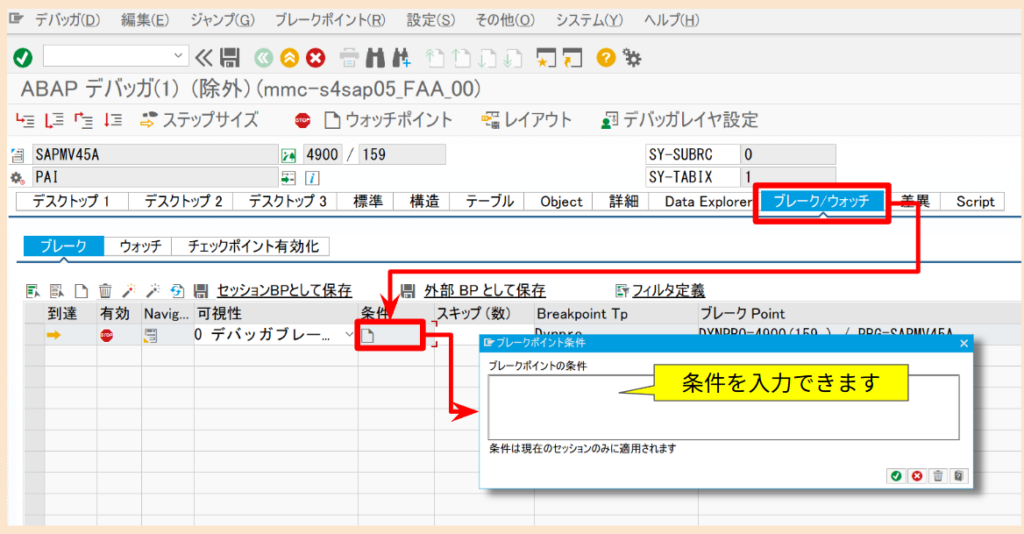Viewport: 1024px width, 534px height.
Task: Open the デバッガ(D) menu
Action: 67,20
